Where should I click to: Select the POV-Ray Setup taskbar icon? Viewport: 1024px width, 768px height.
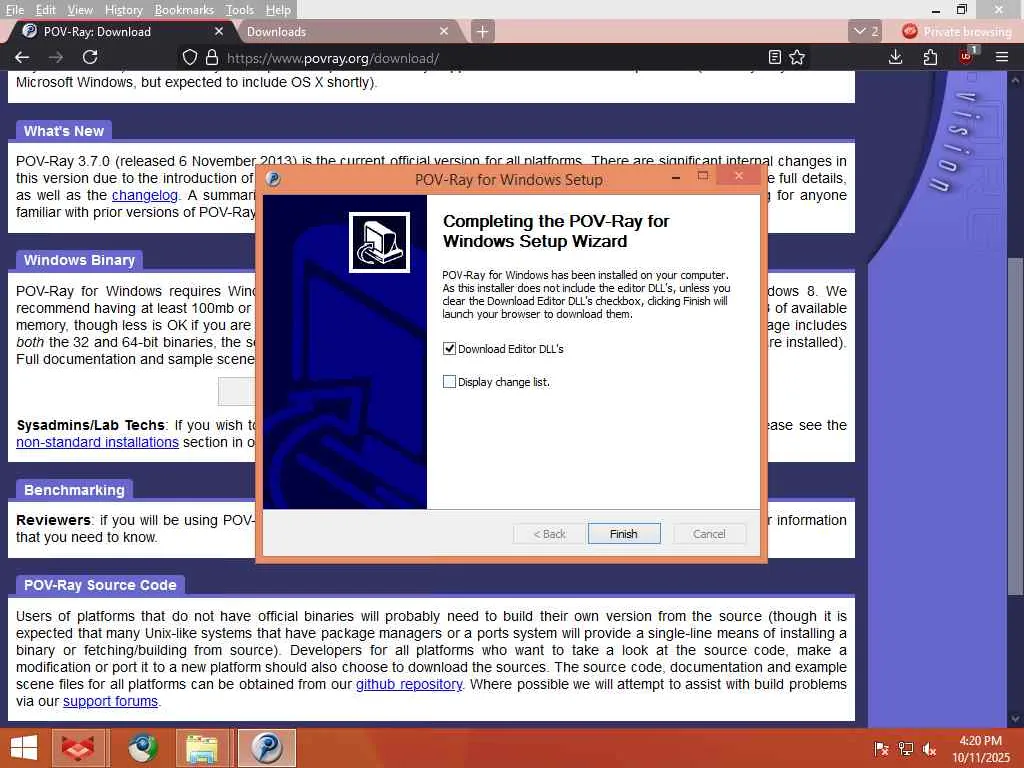click(x=266, y=748)
